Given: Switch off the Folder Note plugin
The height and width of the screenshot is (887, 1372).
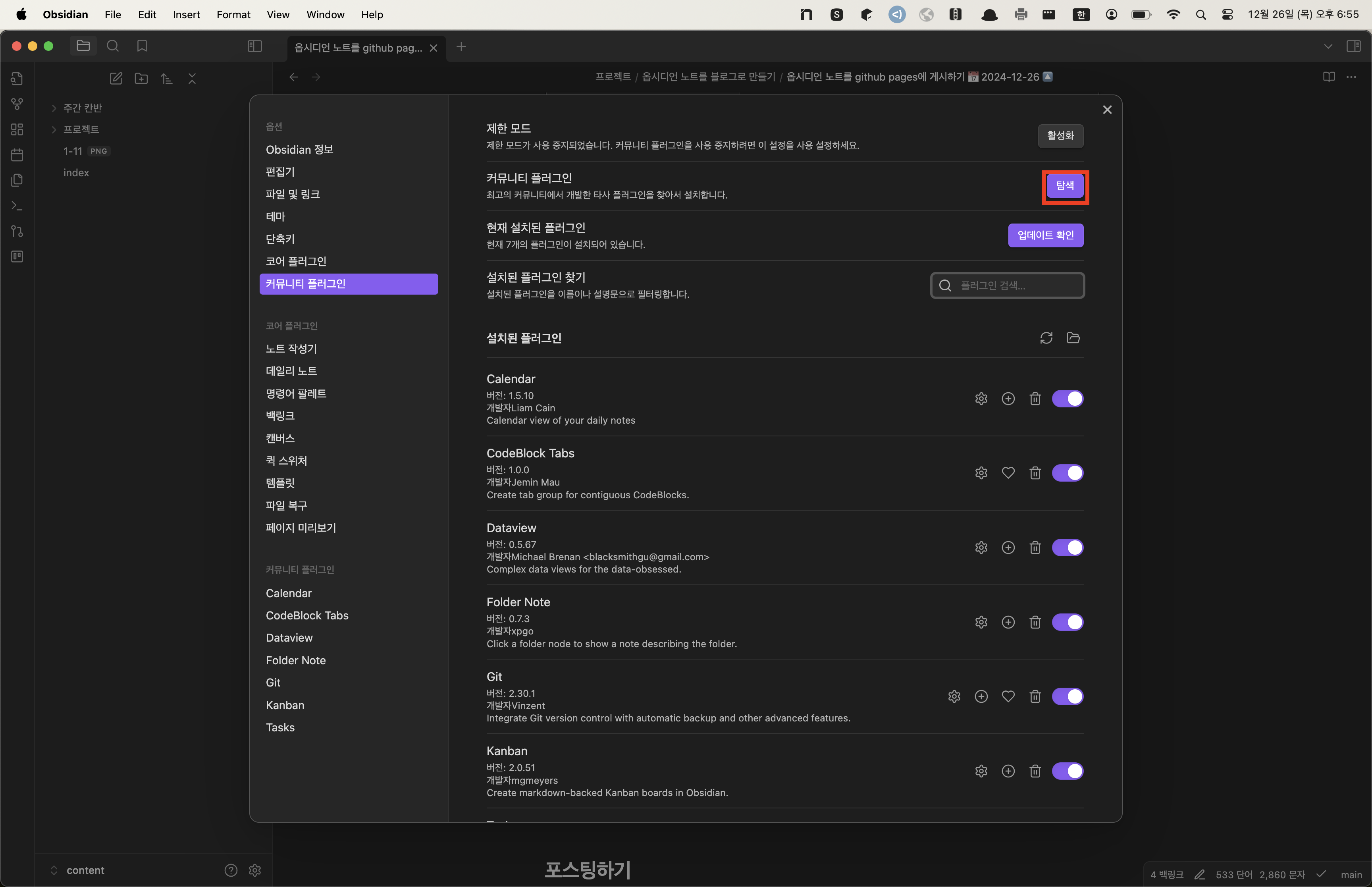Looking at the screenshot, I should (x=1068, y=622).
